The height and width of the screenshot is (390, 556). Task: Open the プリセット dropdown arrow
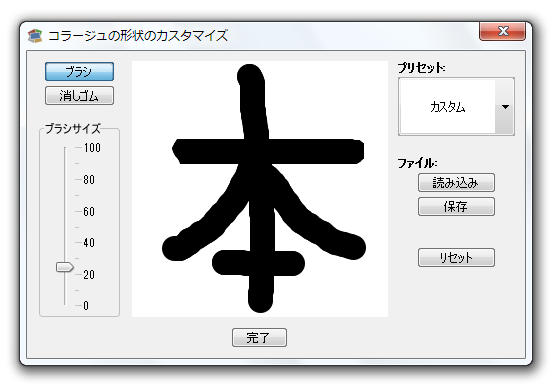[x=505, y=107]
